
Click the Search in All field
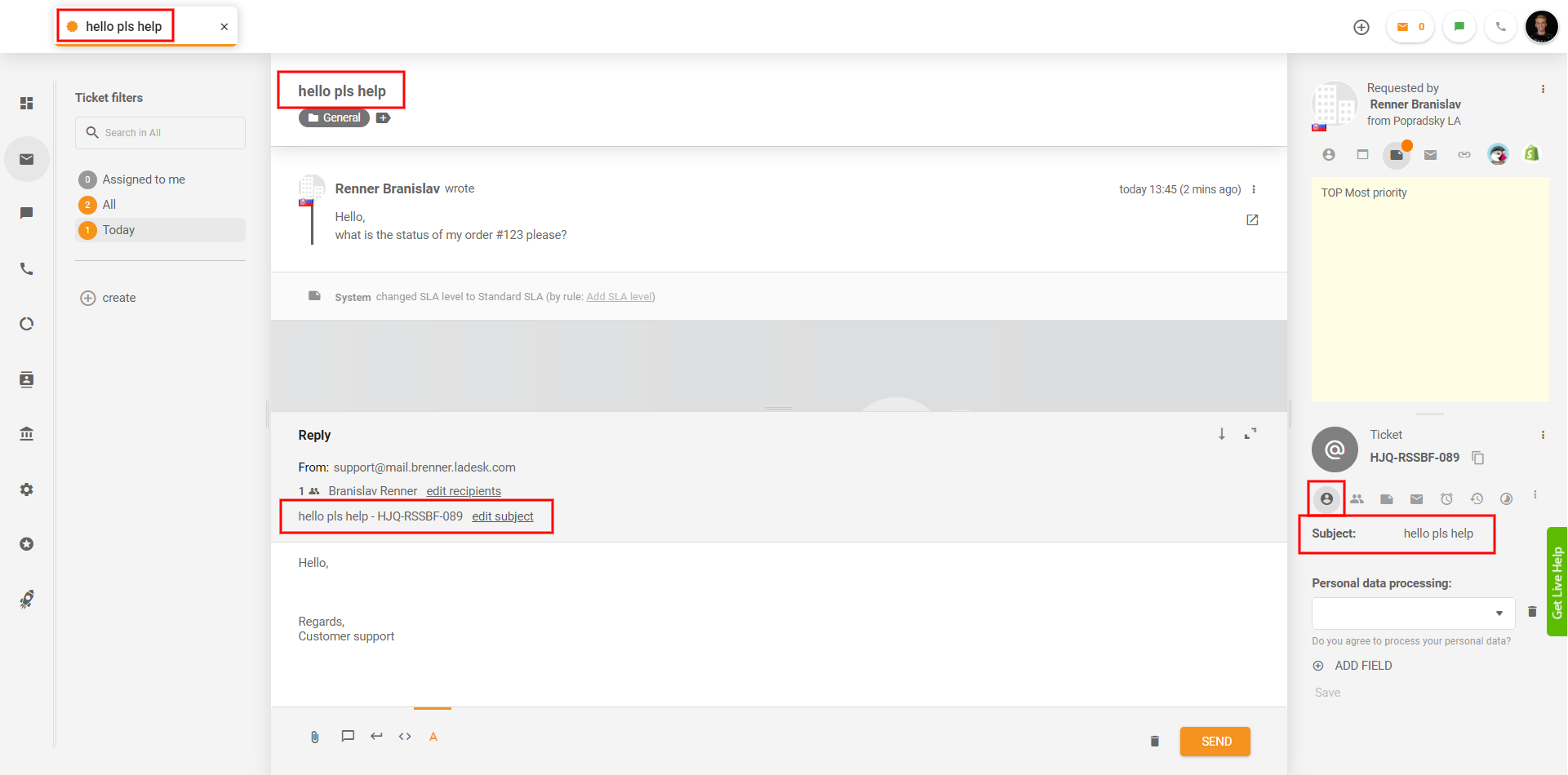161,133
